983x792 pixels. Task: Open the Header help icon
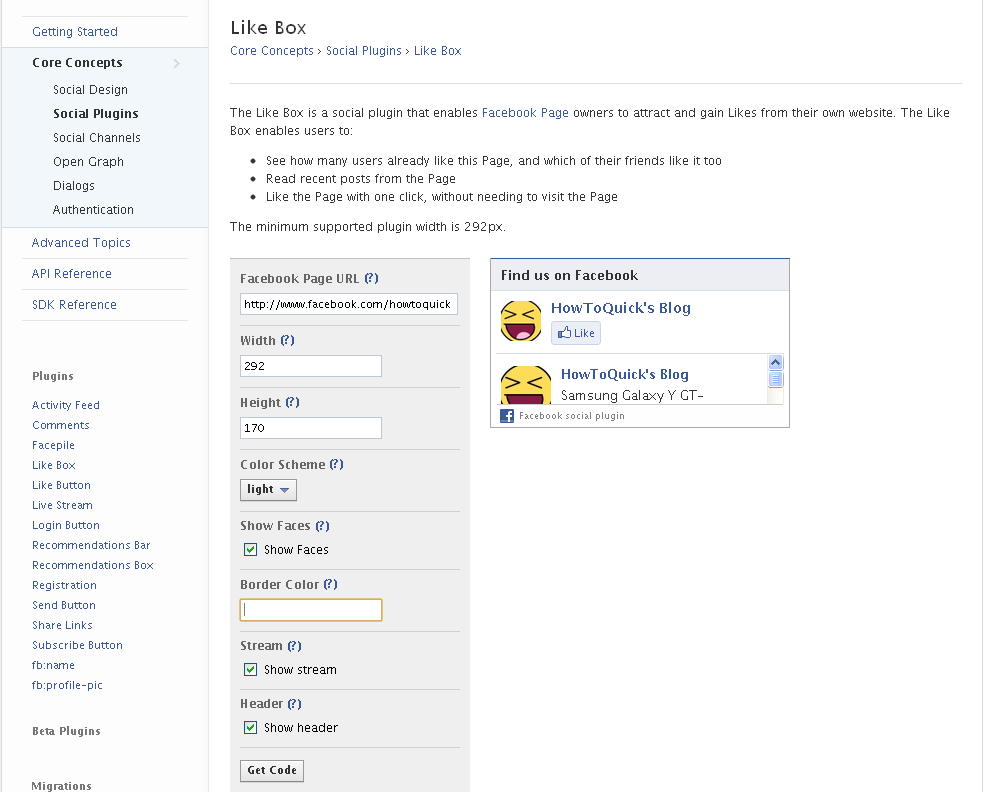(x=294, y=703)
